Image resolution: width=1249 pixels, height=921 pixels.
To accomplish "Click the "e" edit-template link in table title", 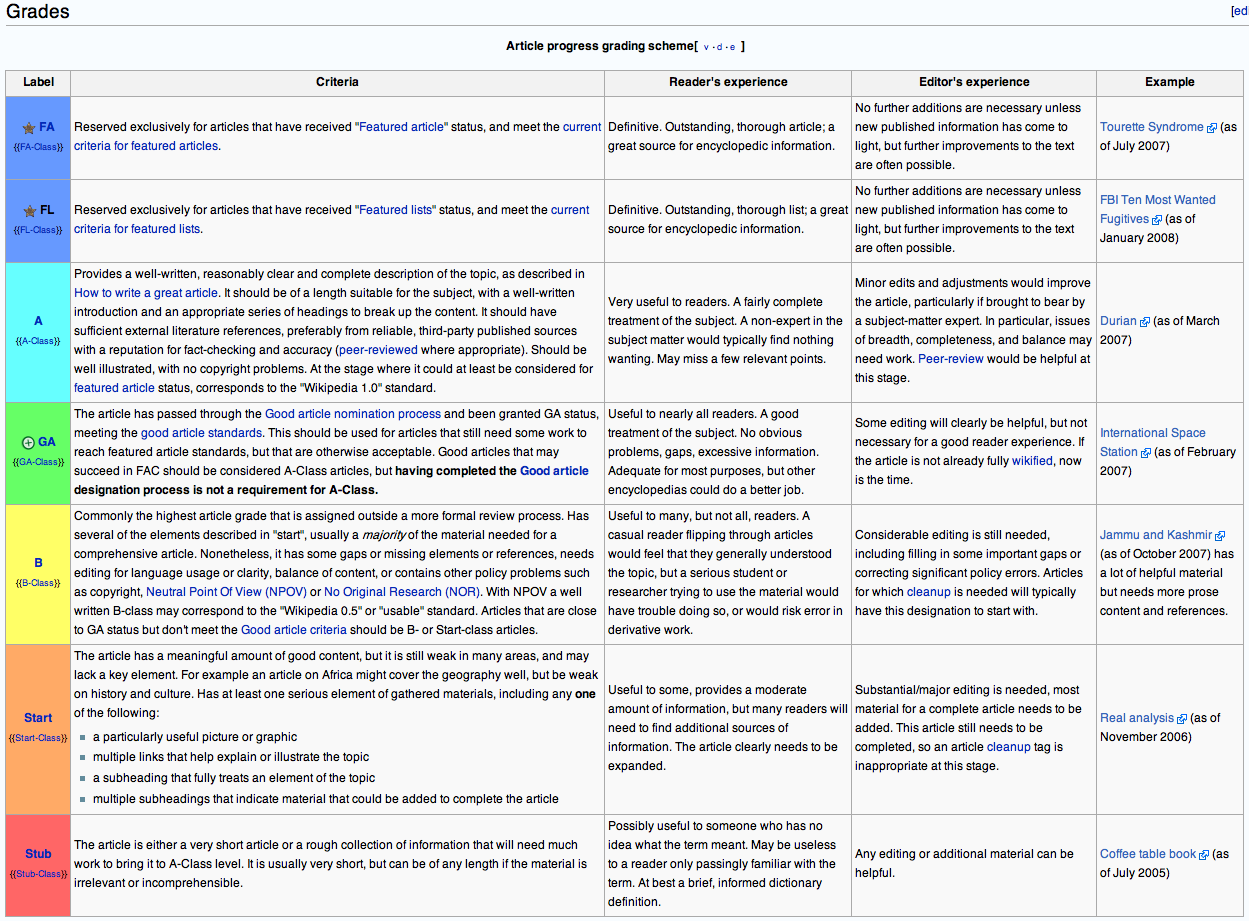I will coord(732,47).
